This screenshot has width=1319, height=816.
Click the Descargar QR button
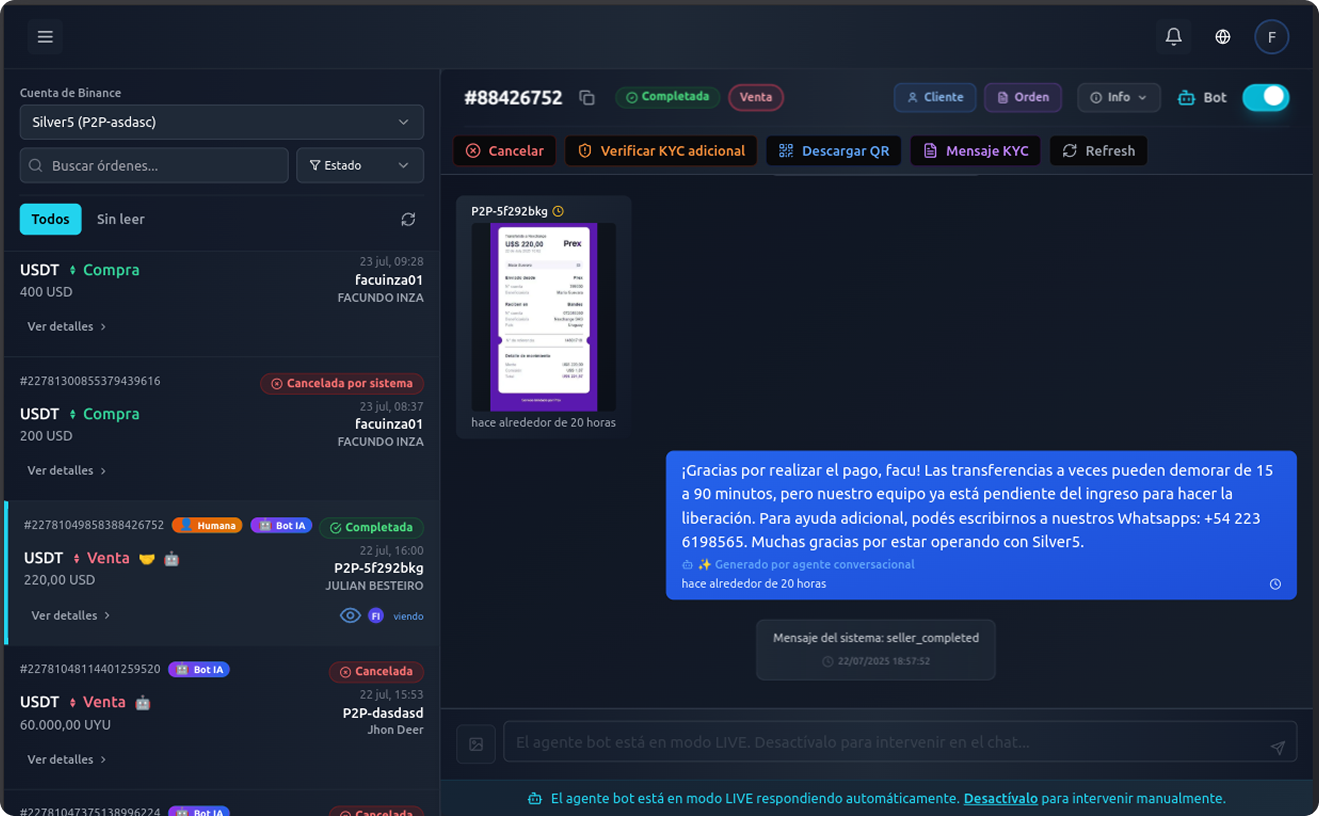pyautogui.click(x=834, y=151)
